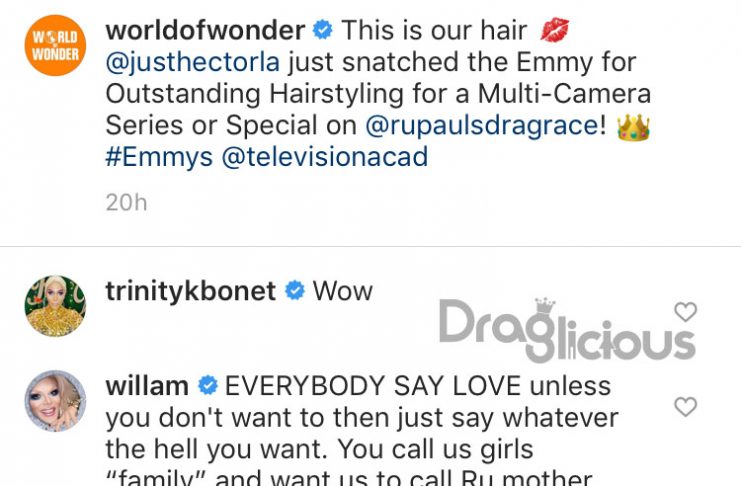The width and height of the screenshot is (741, 486).
Task: Open the @televisionacad mention
Action: point(325,157)
